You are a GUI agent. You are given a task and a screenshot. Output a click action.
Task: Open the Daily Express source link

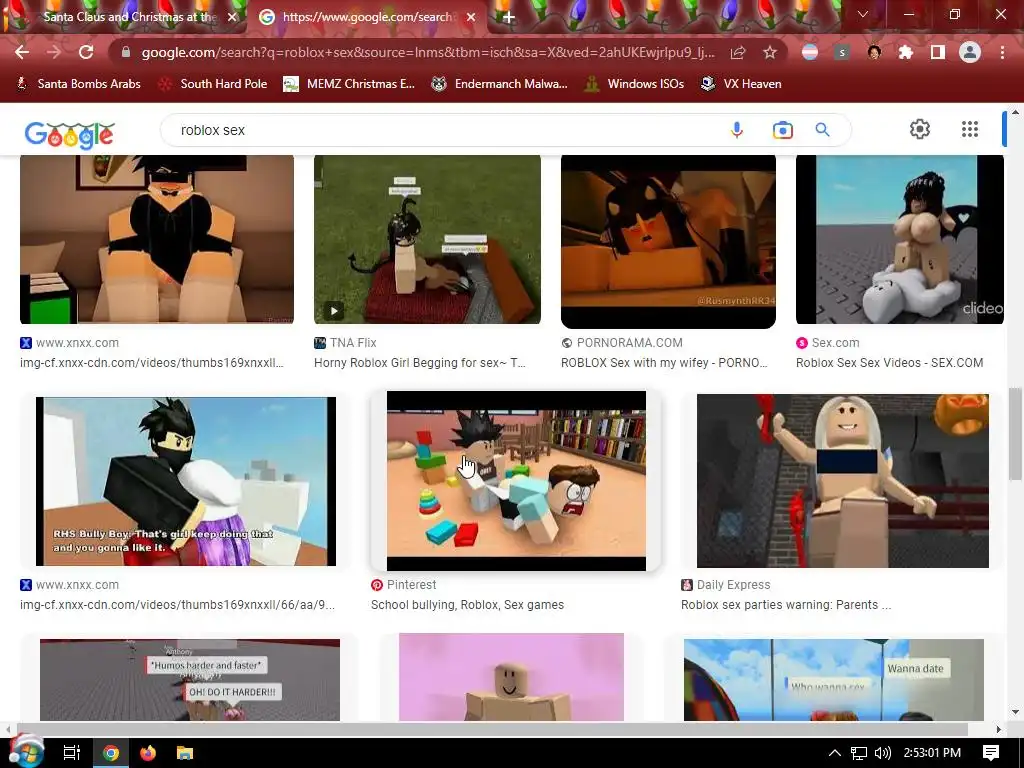[726, 584]
